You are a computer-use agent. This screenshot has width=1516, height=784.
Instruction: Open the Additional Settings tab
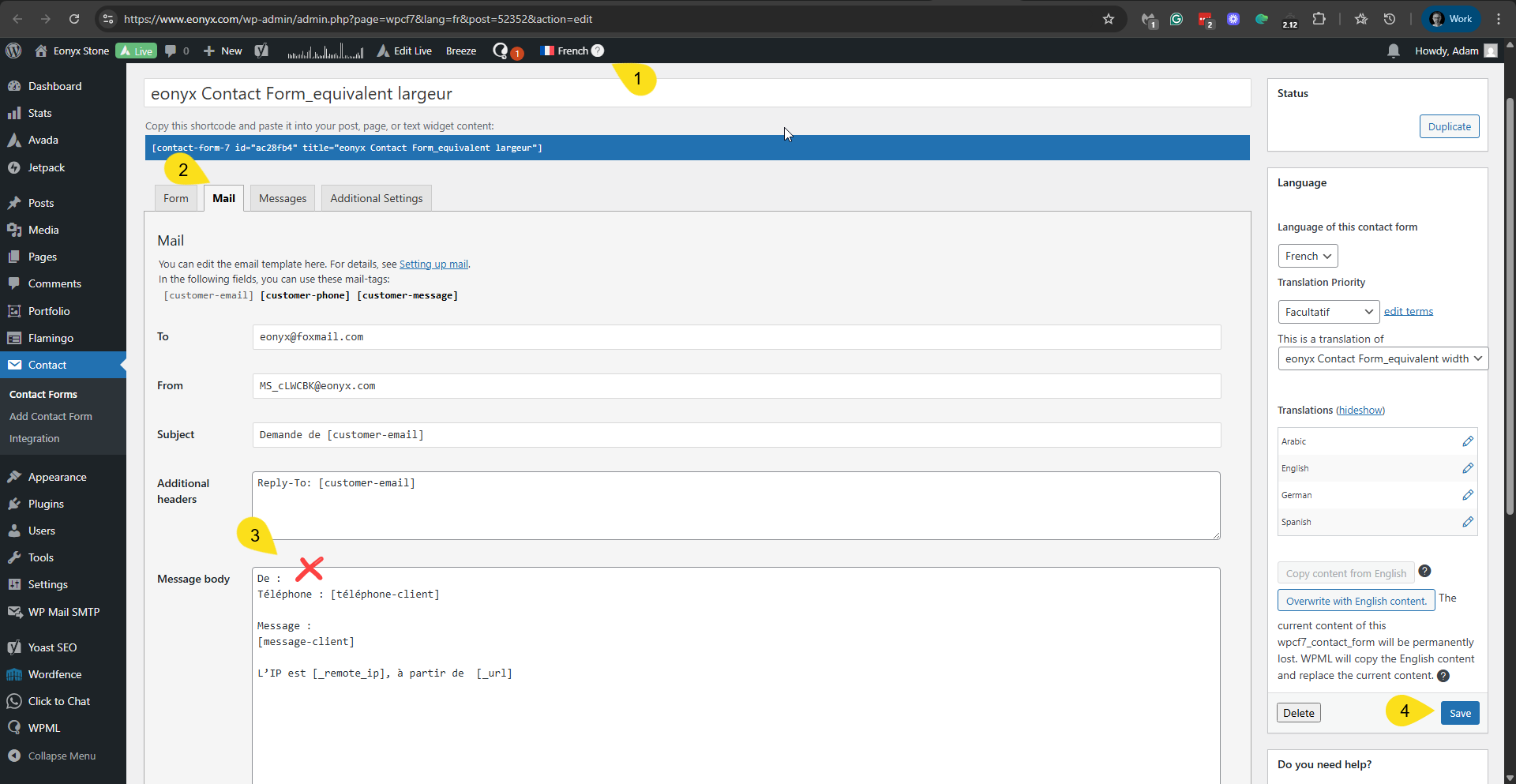[377, 198]
